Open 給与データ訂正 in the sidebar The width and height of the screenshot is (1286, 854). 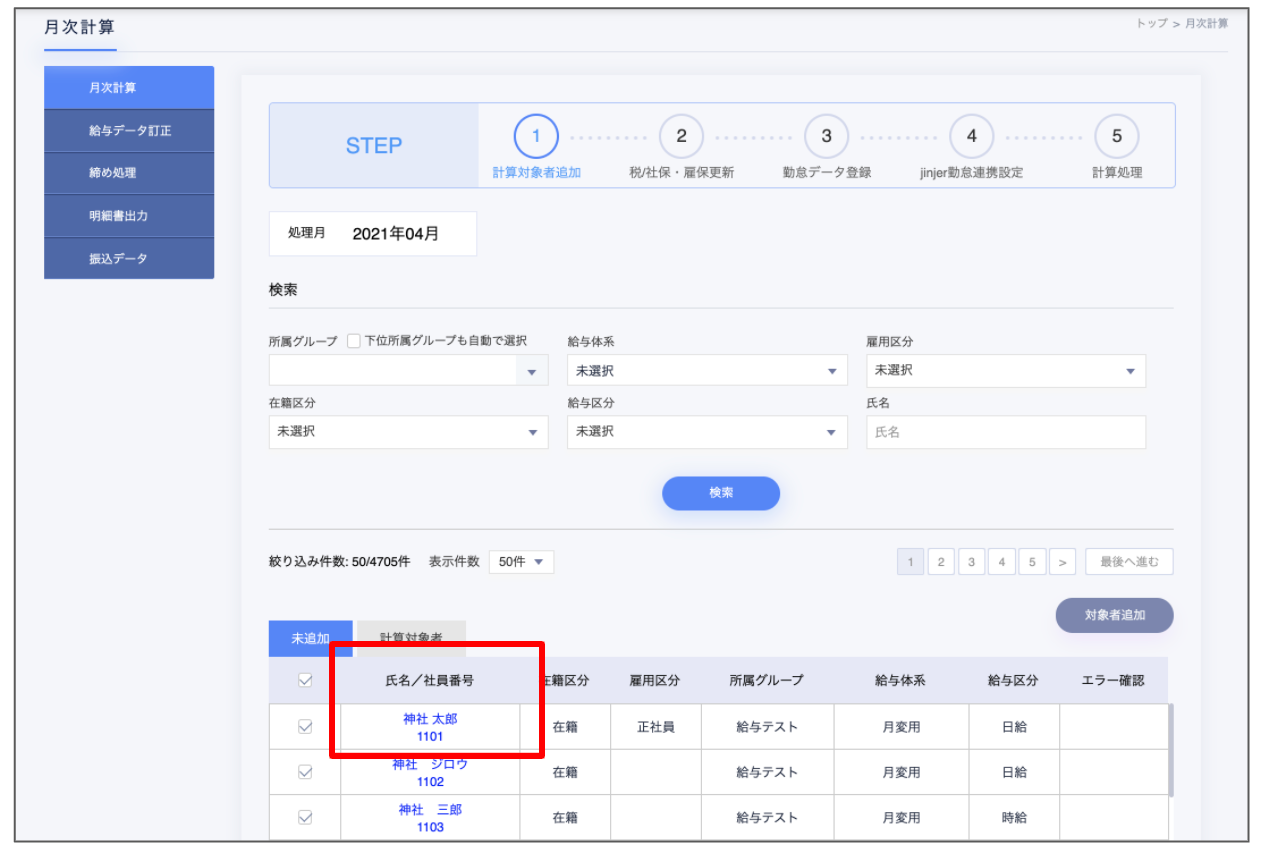tap(129, 130)
